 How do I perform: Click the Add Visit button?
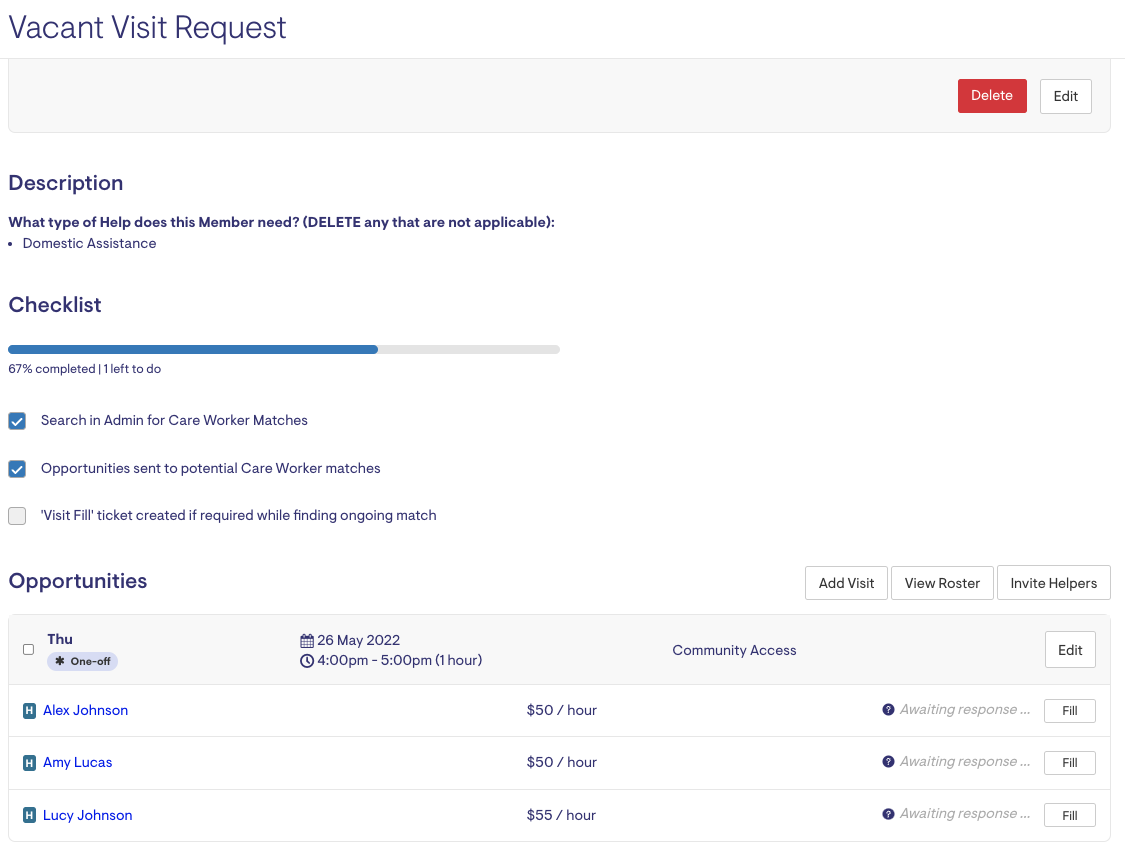pos(846,583)
